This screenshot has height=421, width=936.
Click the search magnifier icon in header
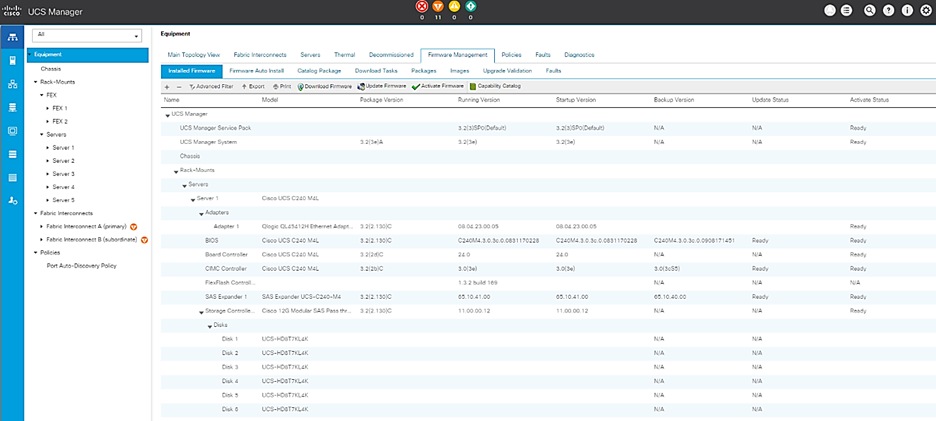(x=870, y=10)
